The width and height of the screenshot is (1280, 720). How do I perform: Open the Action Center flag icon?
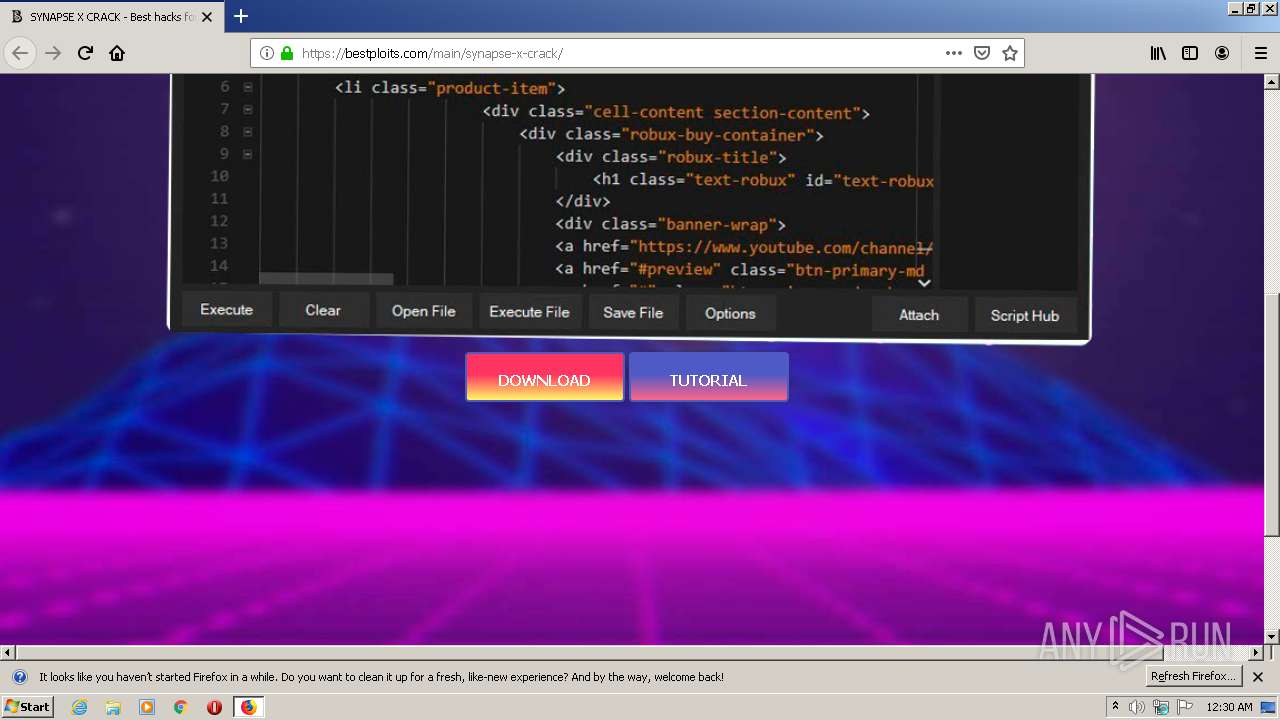coord(1185,707)
